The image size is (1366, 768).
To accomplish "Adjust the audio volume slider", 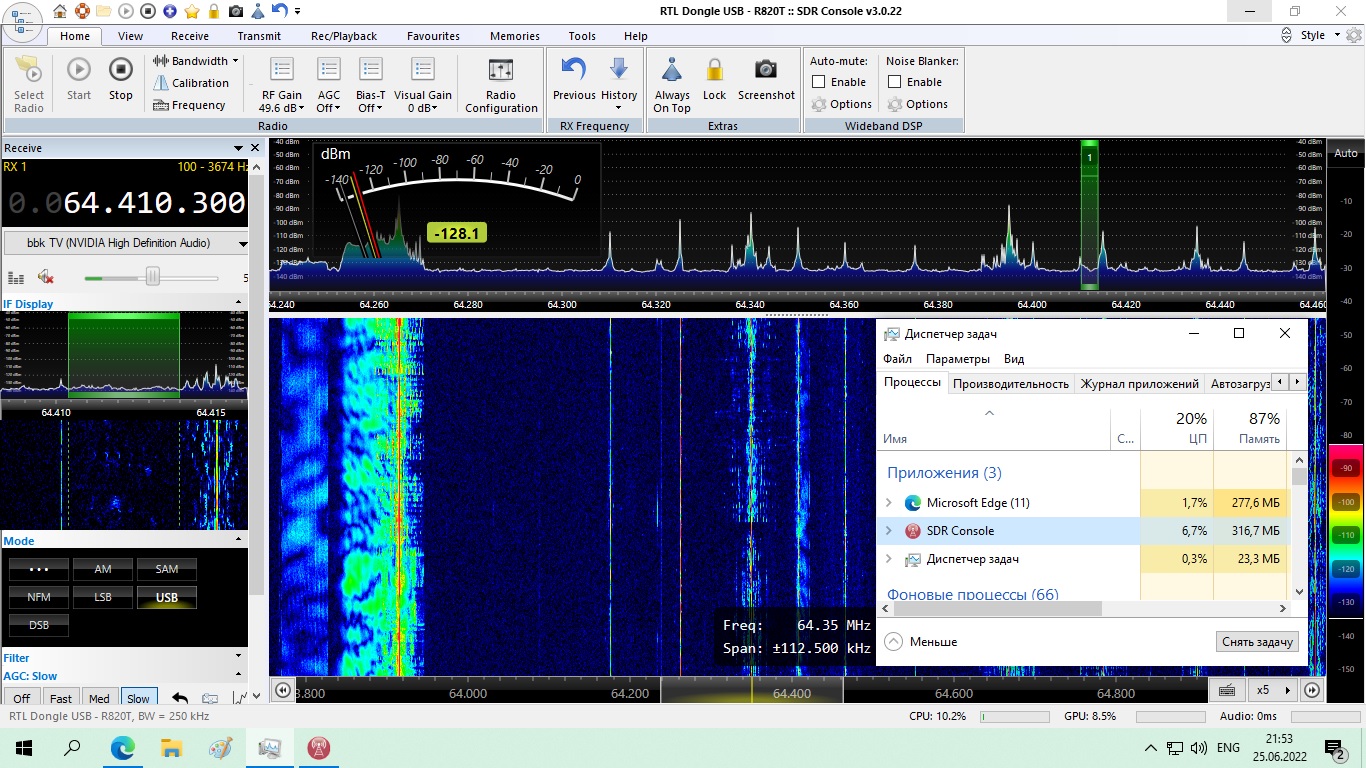I will point(153,277).
